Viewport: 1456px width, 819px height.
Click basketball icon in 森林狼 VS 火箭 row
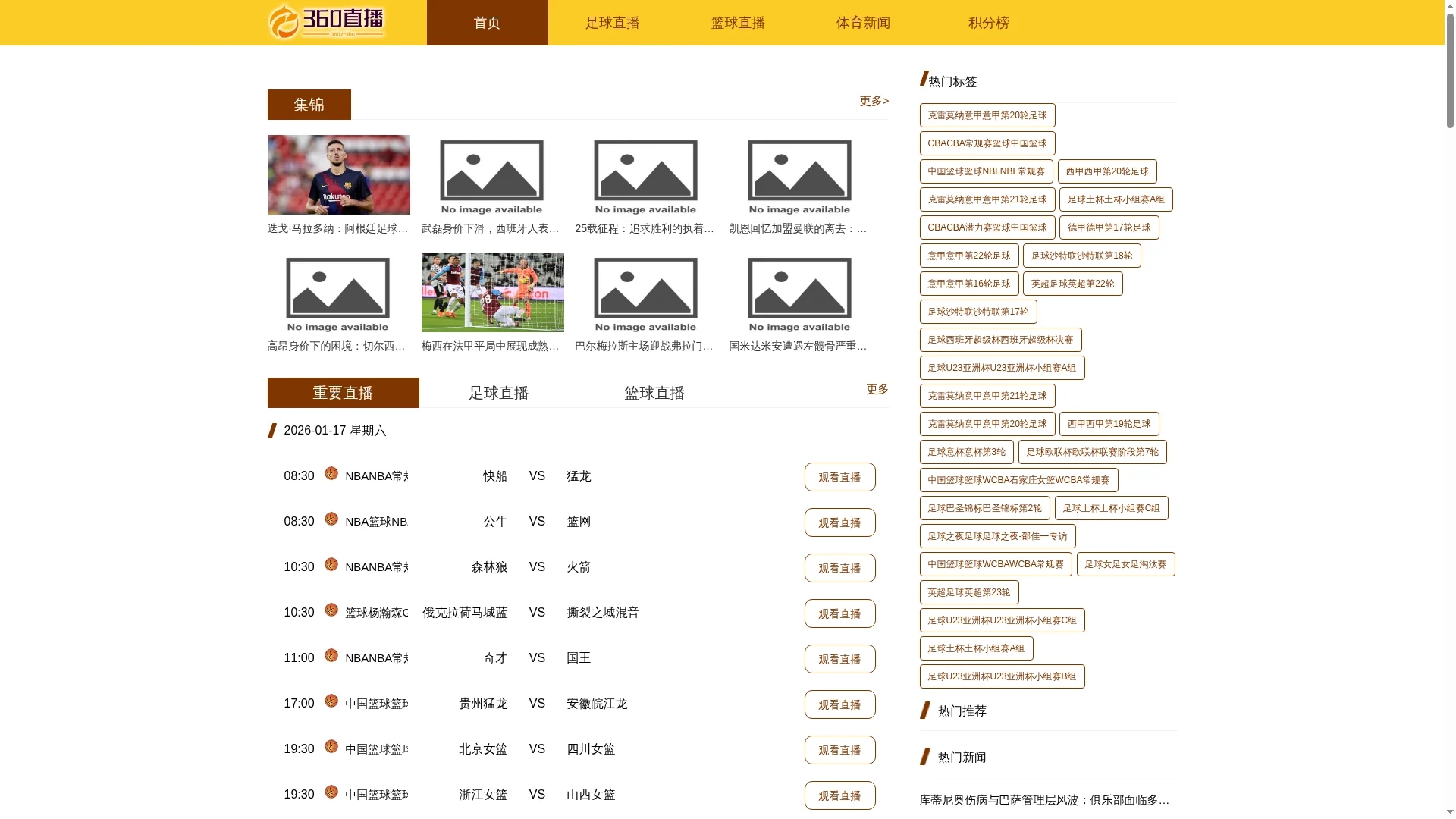point(331,565)
